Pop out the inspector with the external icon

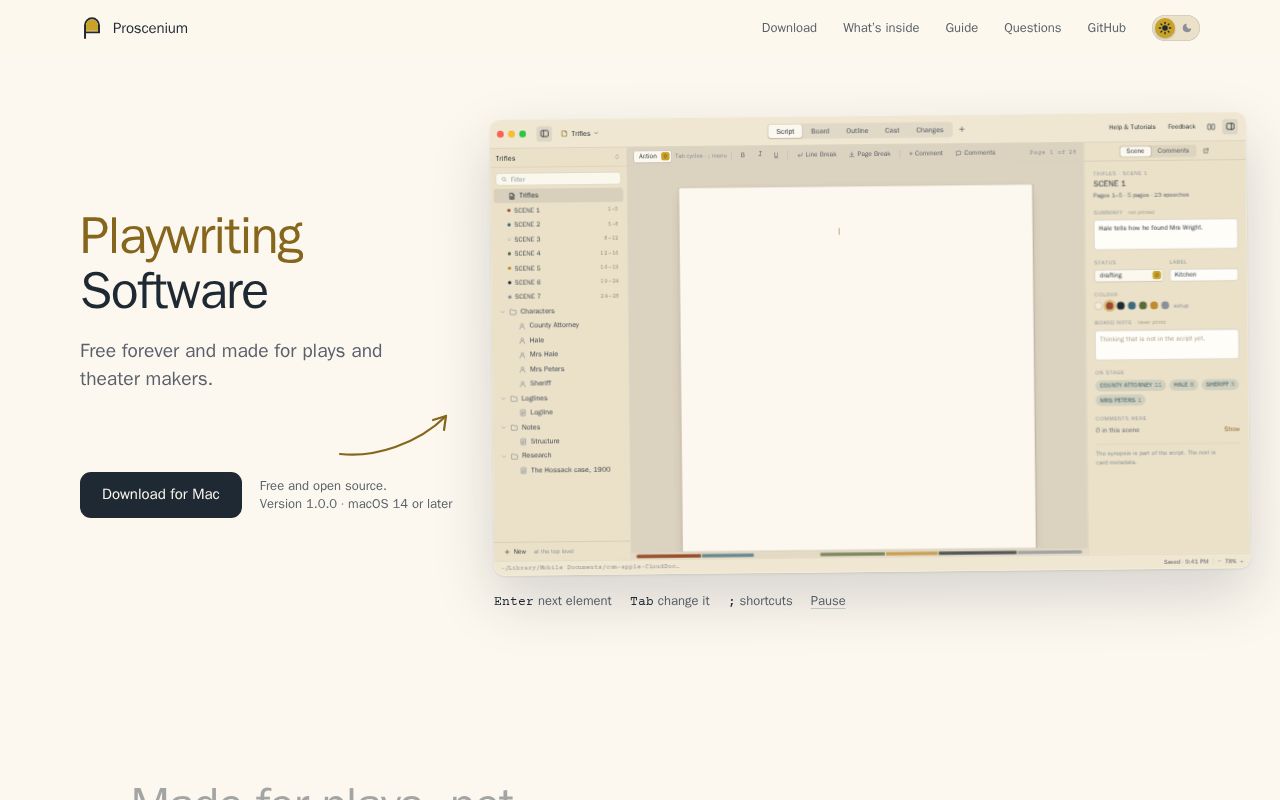tap(1206, 151)
